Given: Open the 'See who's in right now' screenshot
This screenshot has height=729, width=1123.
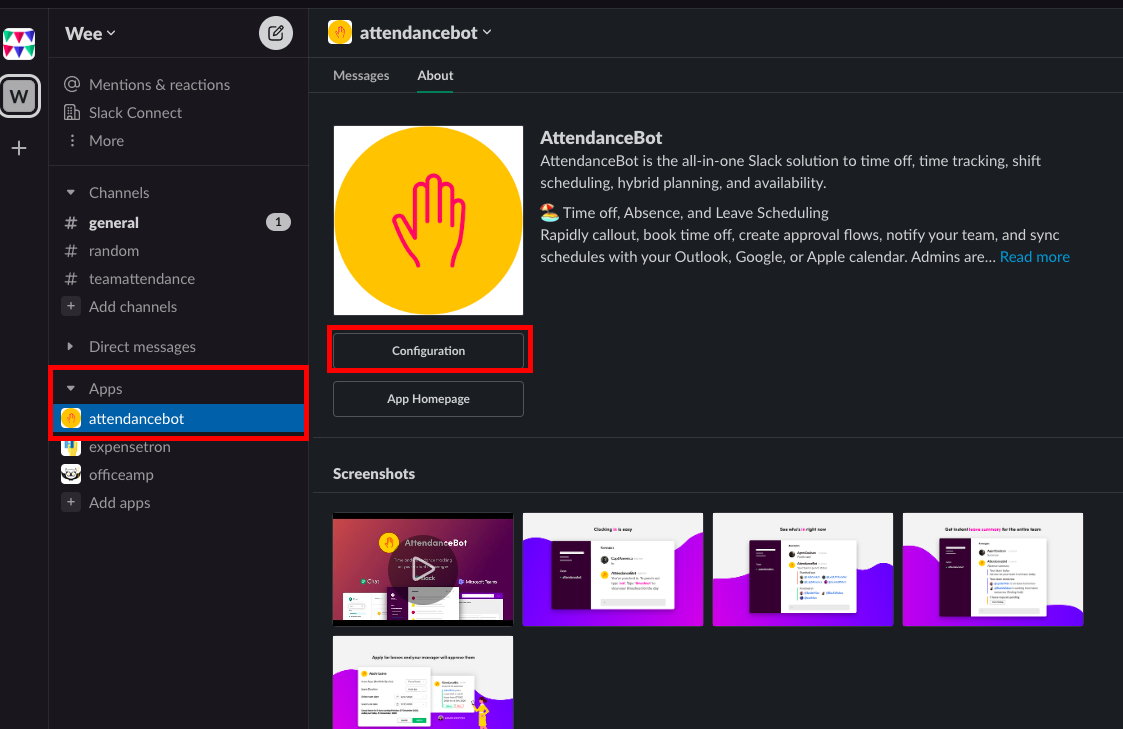Looking at the screenshot, I should pyautogui.click(x=803, y=569).
